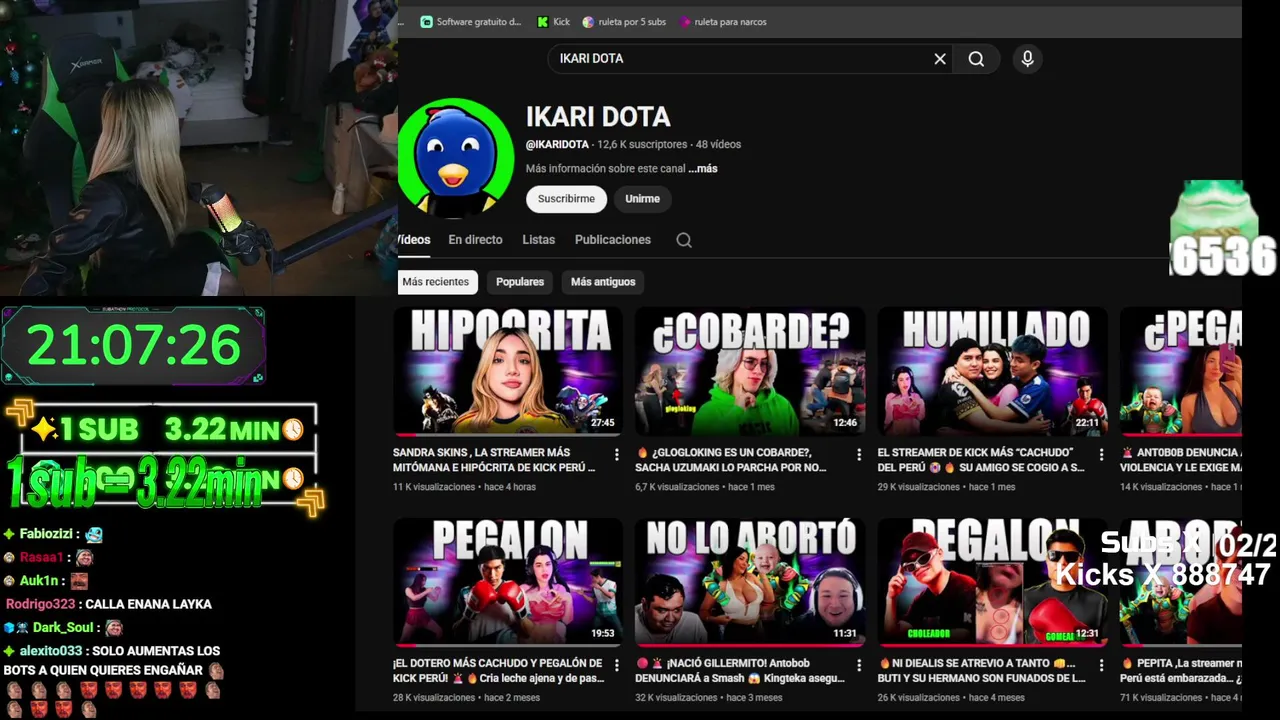The height and width of the screenshot is (720, 1280).
Task: Open ruleta para narcos bookmark
Action: (x=723, y=22)
